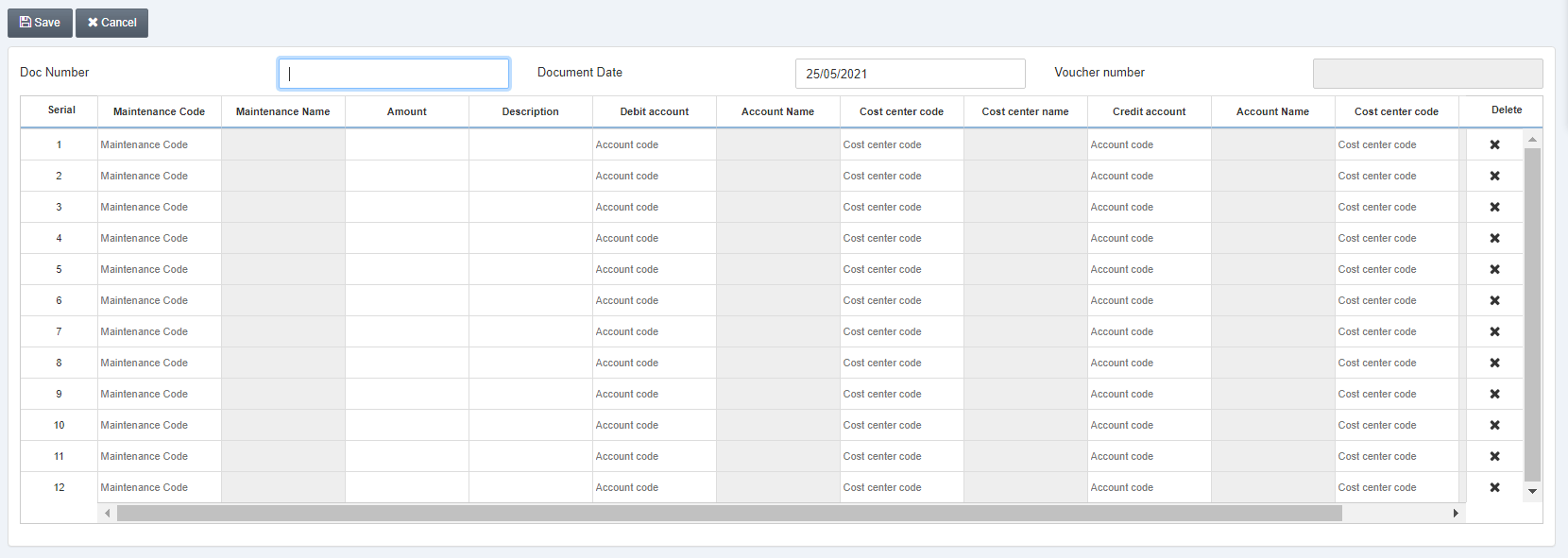Open the Document Date field
The width and height of the screenshot is (1568, 558).
[x=911, y=74]
